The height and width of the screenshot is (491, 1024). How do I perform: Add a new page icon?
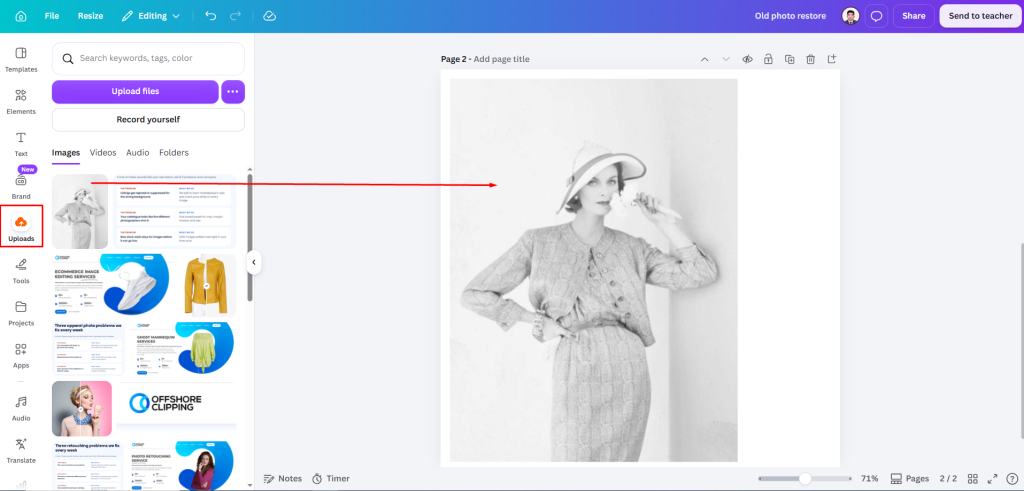(x=831, y=59)
